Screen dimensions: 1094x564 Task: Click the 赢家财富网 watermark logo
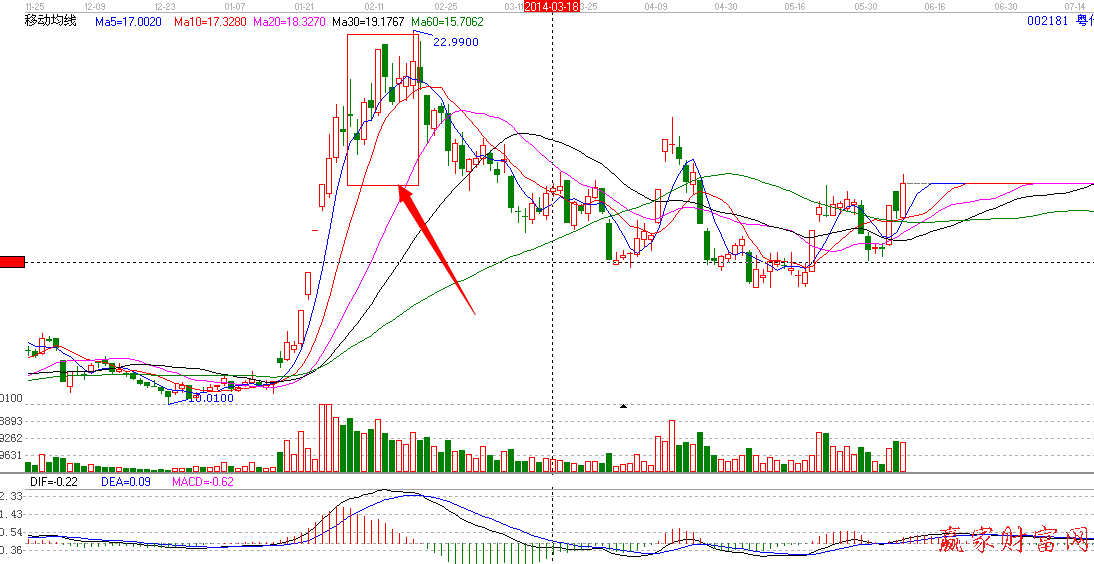(x=1013, y=541)
